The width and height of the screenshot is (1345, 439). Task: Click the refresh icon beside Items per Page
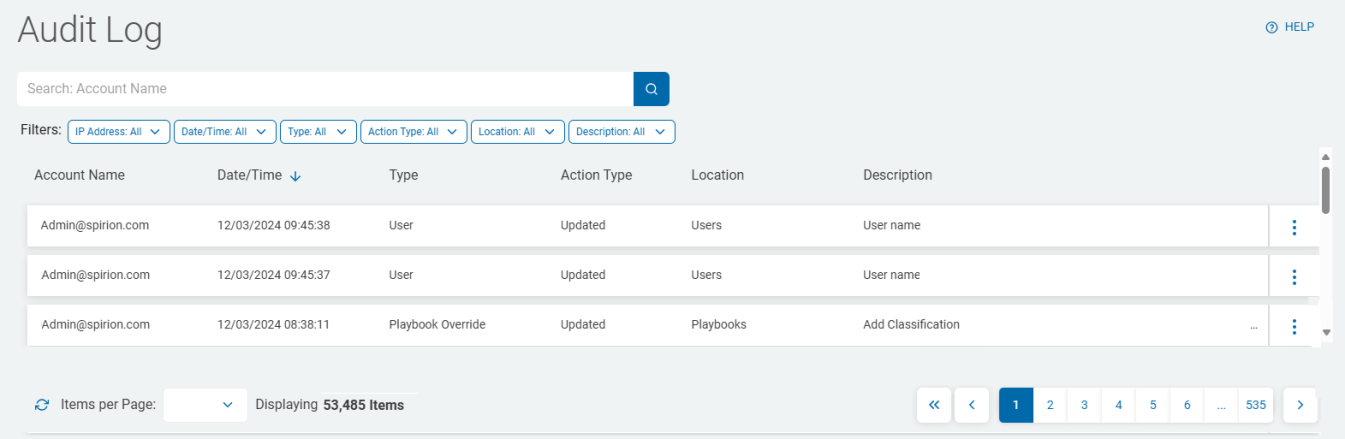click(x=41, y=405)
